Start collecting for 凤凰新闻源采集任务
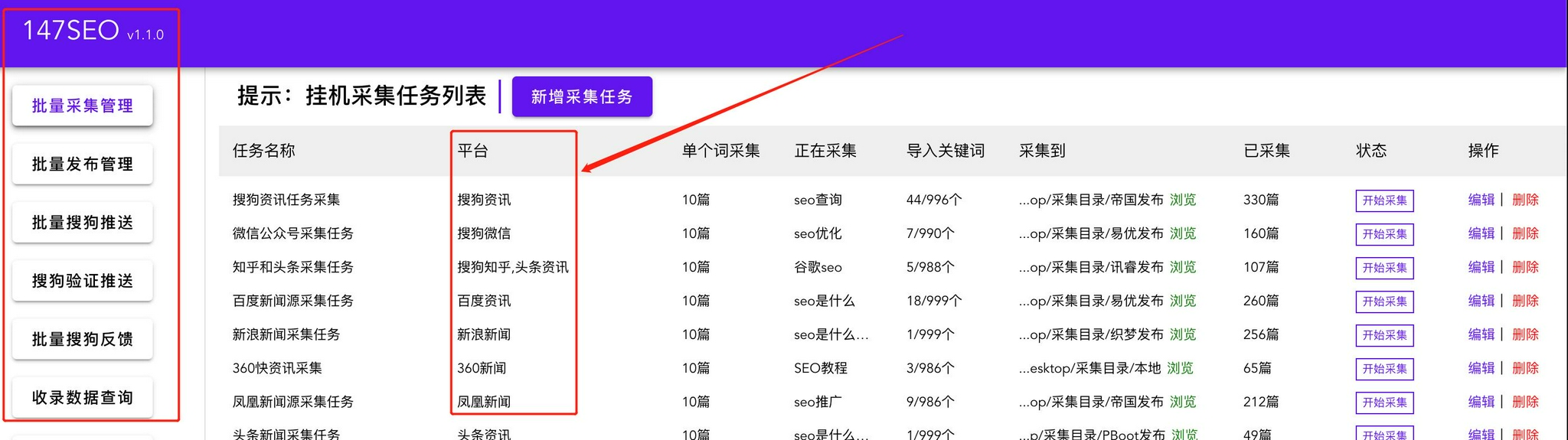The width and height of the screenshot is (1568, 440). 1384,403
